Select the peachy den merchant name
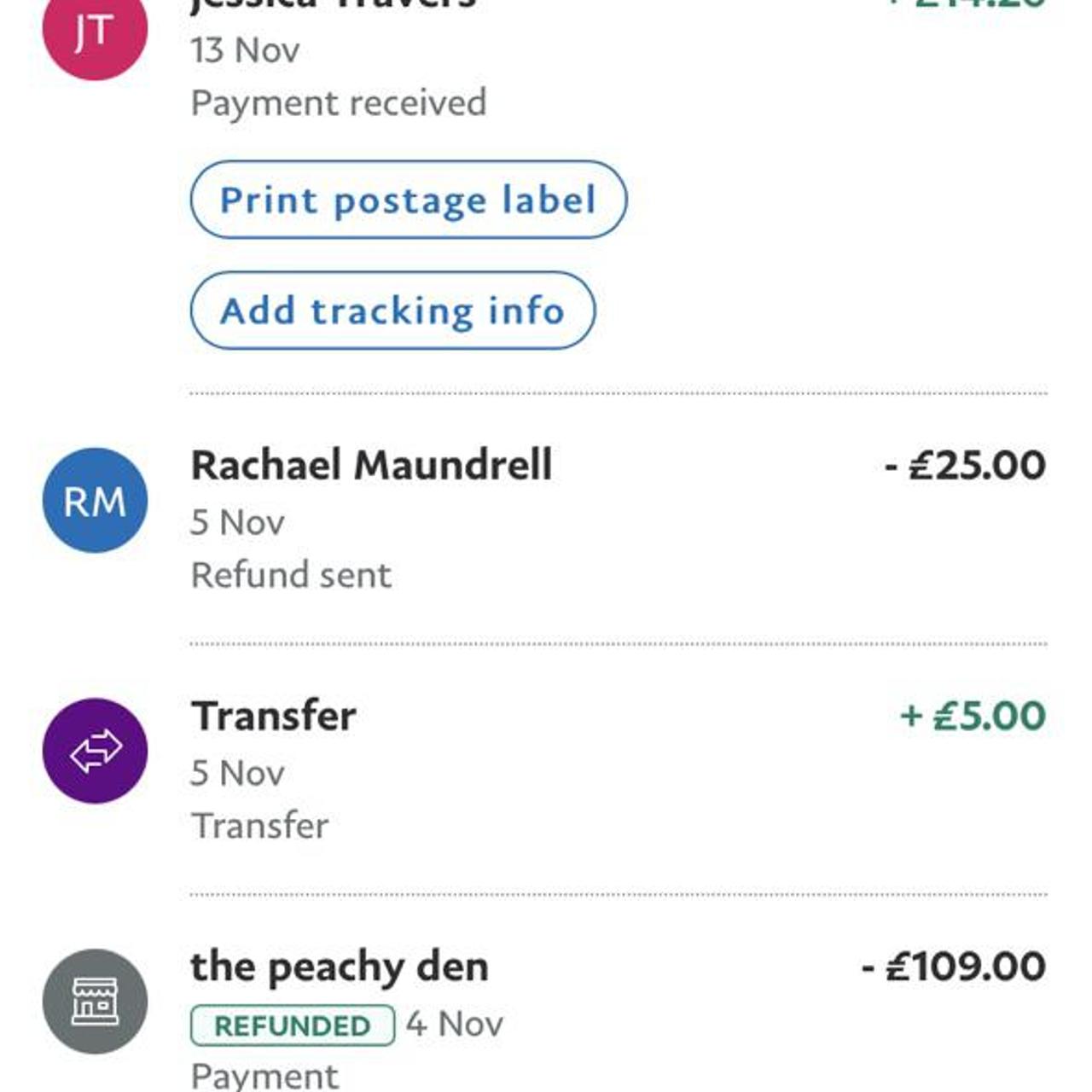 (x=339, y=967)
